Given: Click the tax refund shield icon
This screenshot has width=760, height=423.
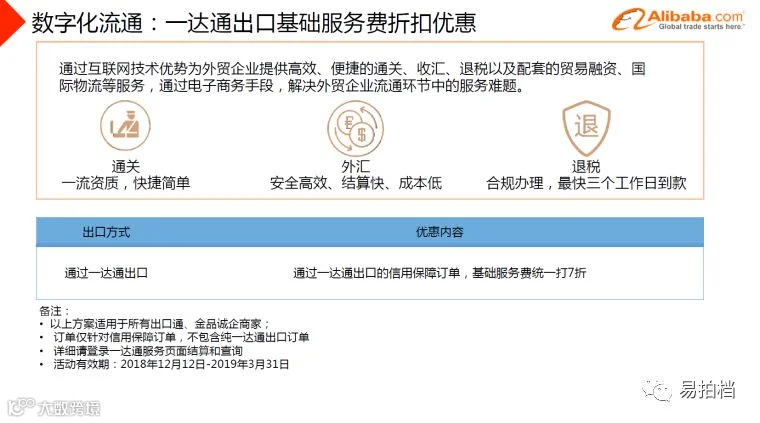Looking at the screenshot, I should [586, 128].
